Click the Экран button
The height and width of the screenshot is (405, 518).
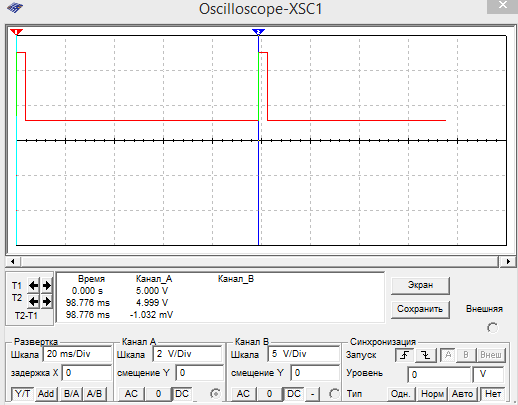coord(420,285)
